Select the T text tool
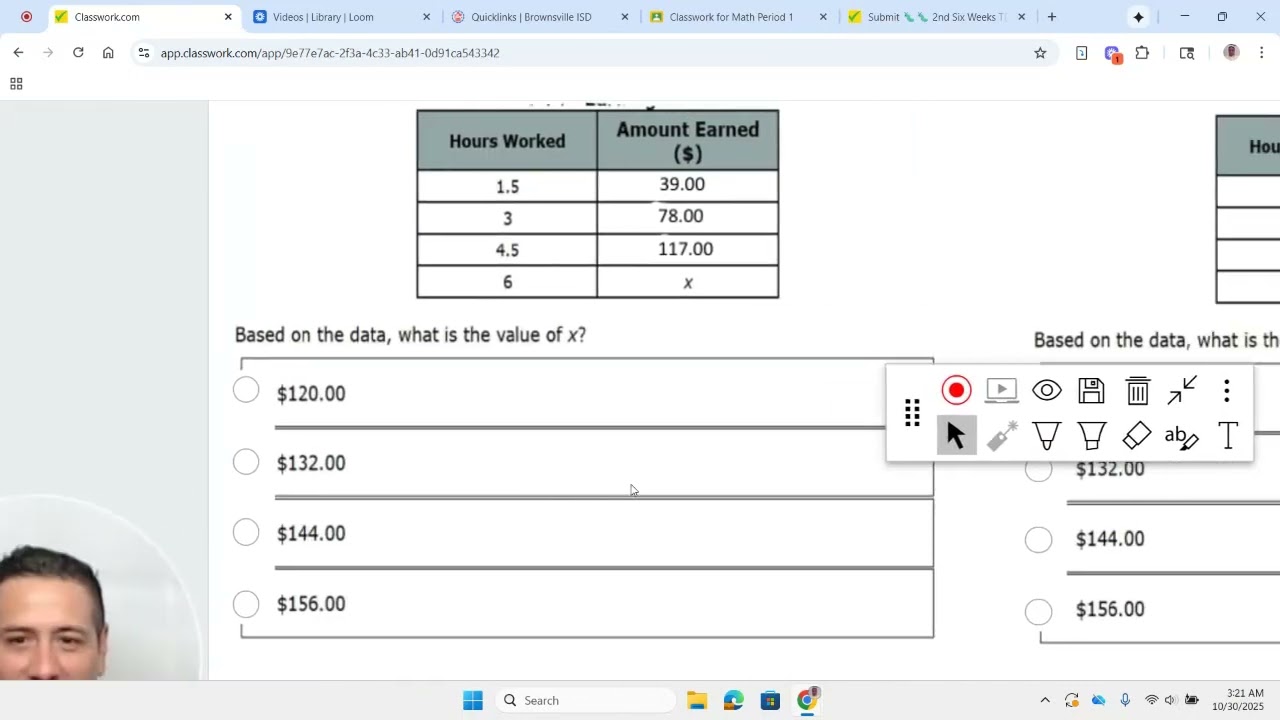Screen dimensions: 1280x720 tap(1228, 435)
